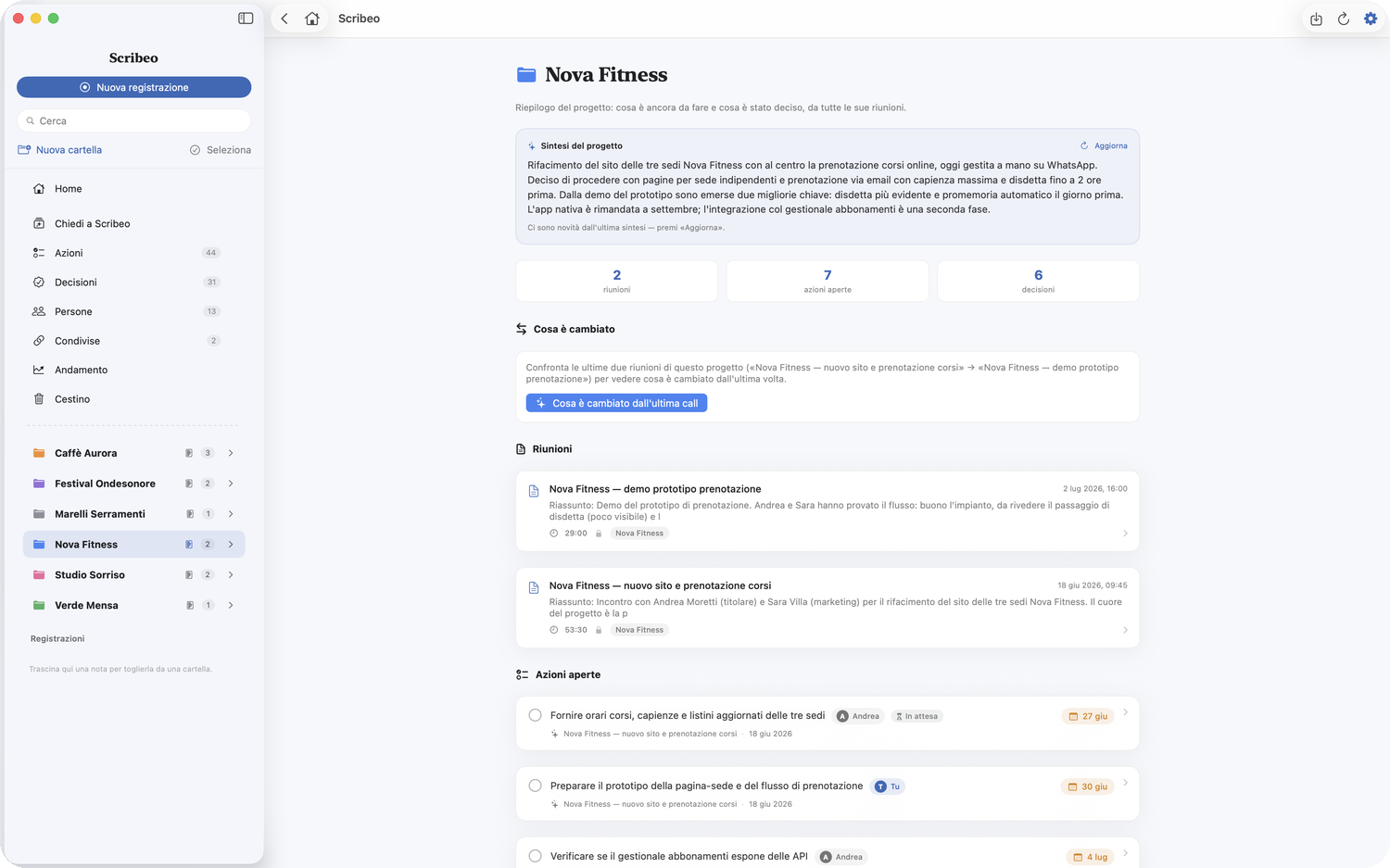Open Chiedi a Scribeo in sidebar
Viewport: 1390px width, 868px height.
(133, 223)
